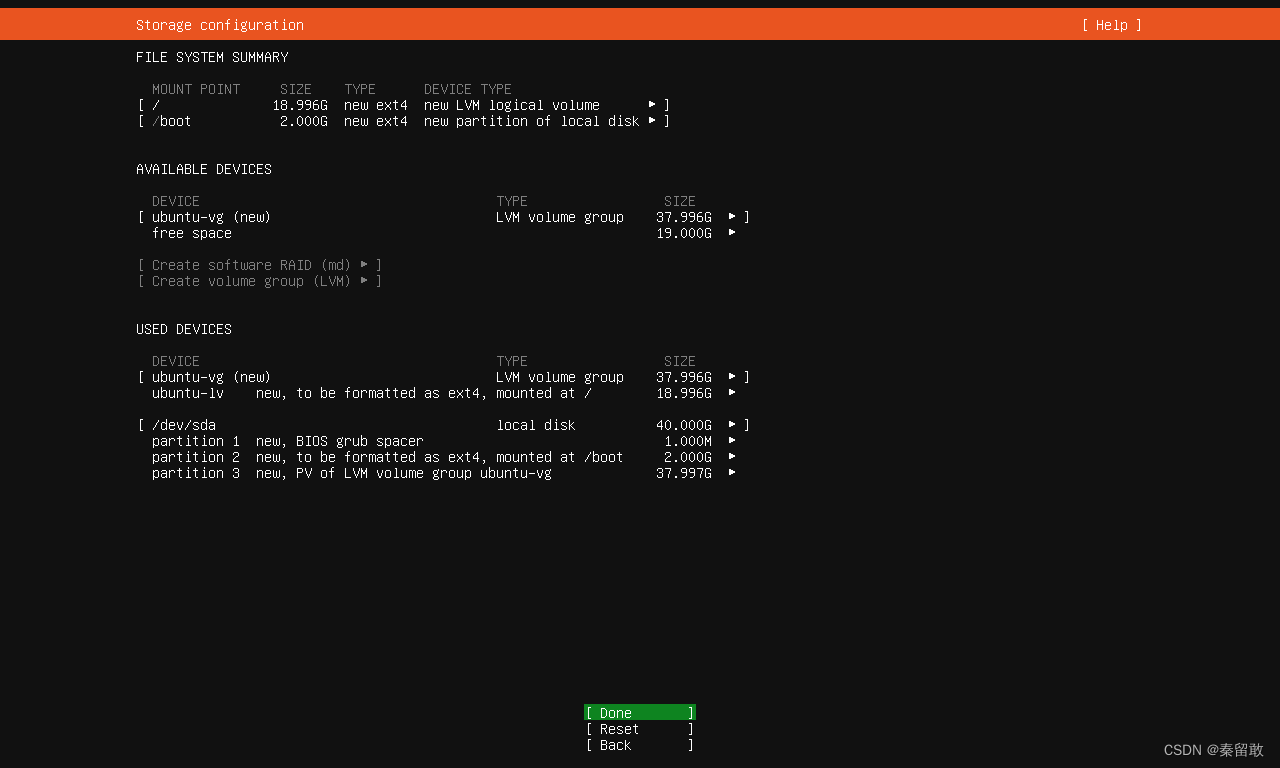Open arrow for partition 3 LVM PV
This screenshot has width=1280, height=768.
coord(732,473)
